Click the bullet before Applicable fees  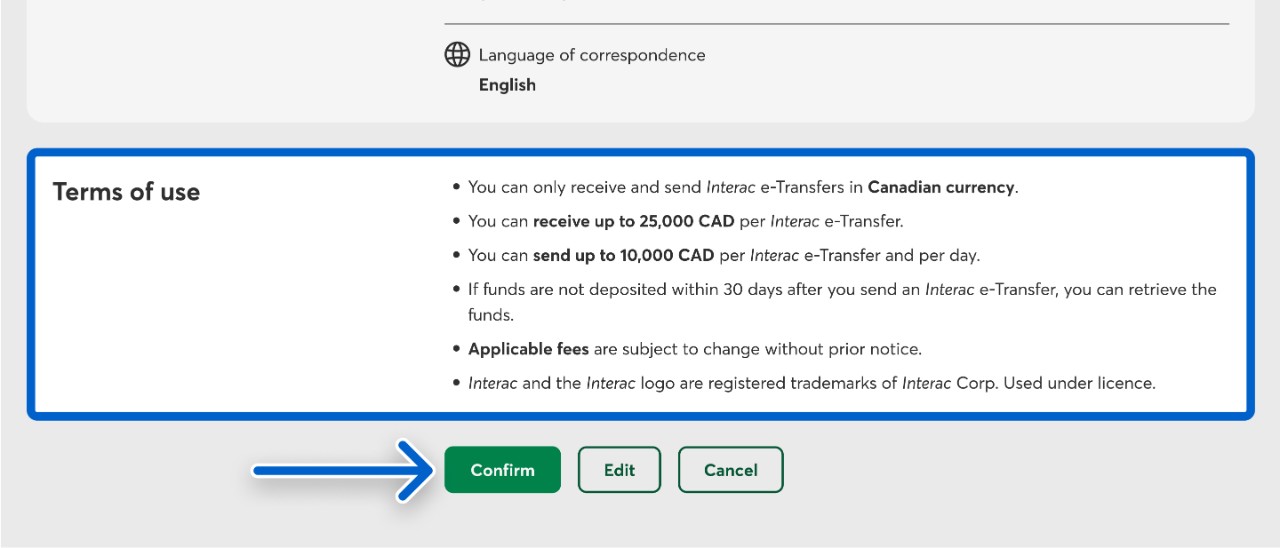point(457,349)
